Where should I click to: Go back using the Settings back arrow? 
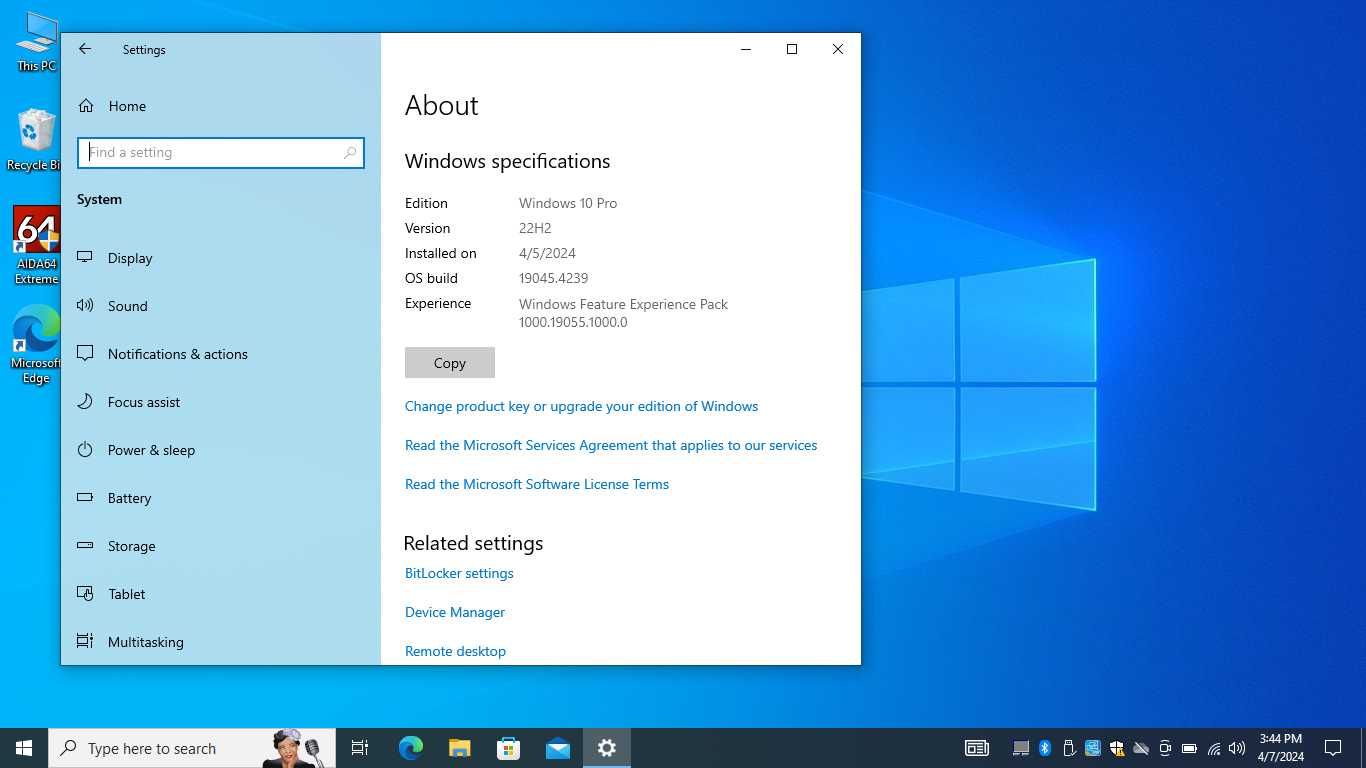pyautogui.click(x=85, y=49)
